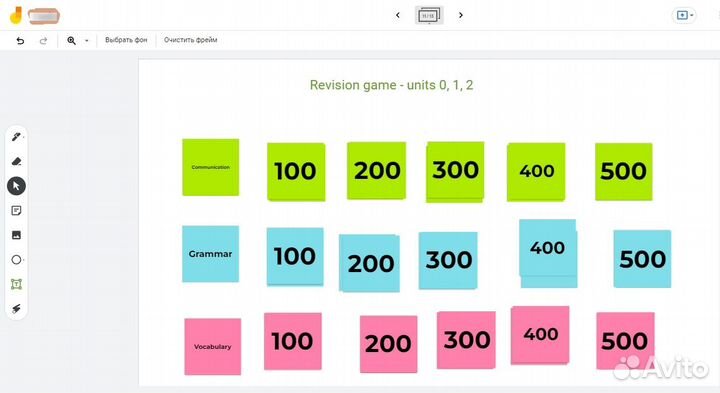Insert an image from the toolbar
The height and width of the screenshot is (393, 720).
point(16,235)
